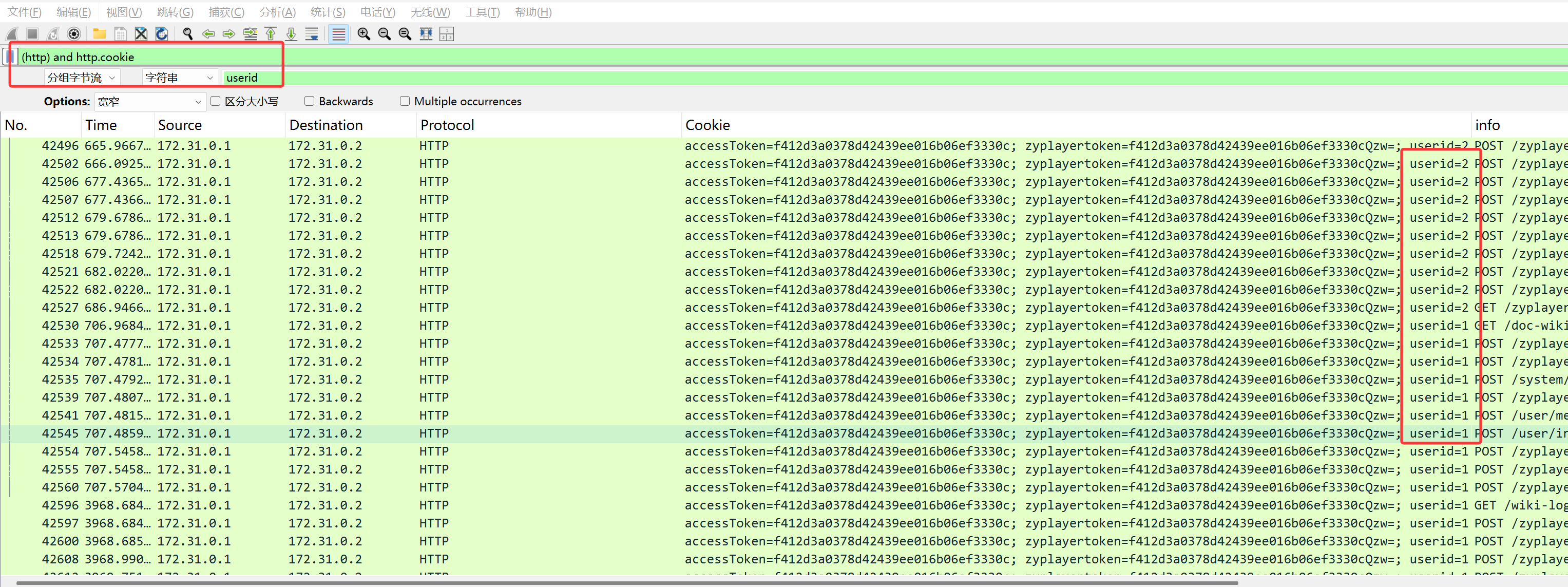Click the display filter bookmark button
1568x587 pixels.
pyautogui.click(x=9, y=57)
